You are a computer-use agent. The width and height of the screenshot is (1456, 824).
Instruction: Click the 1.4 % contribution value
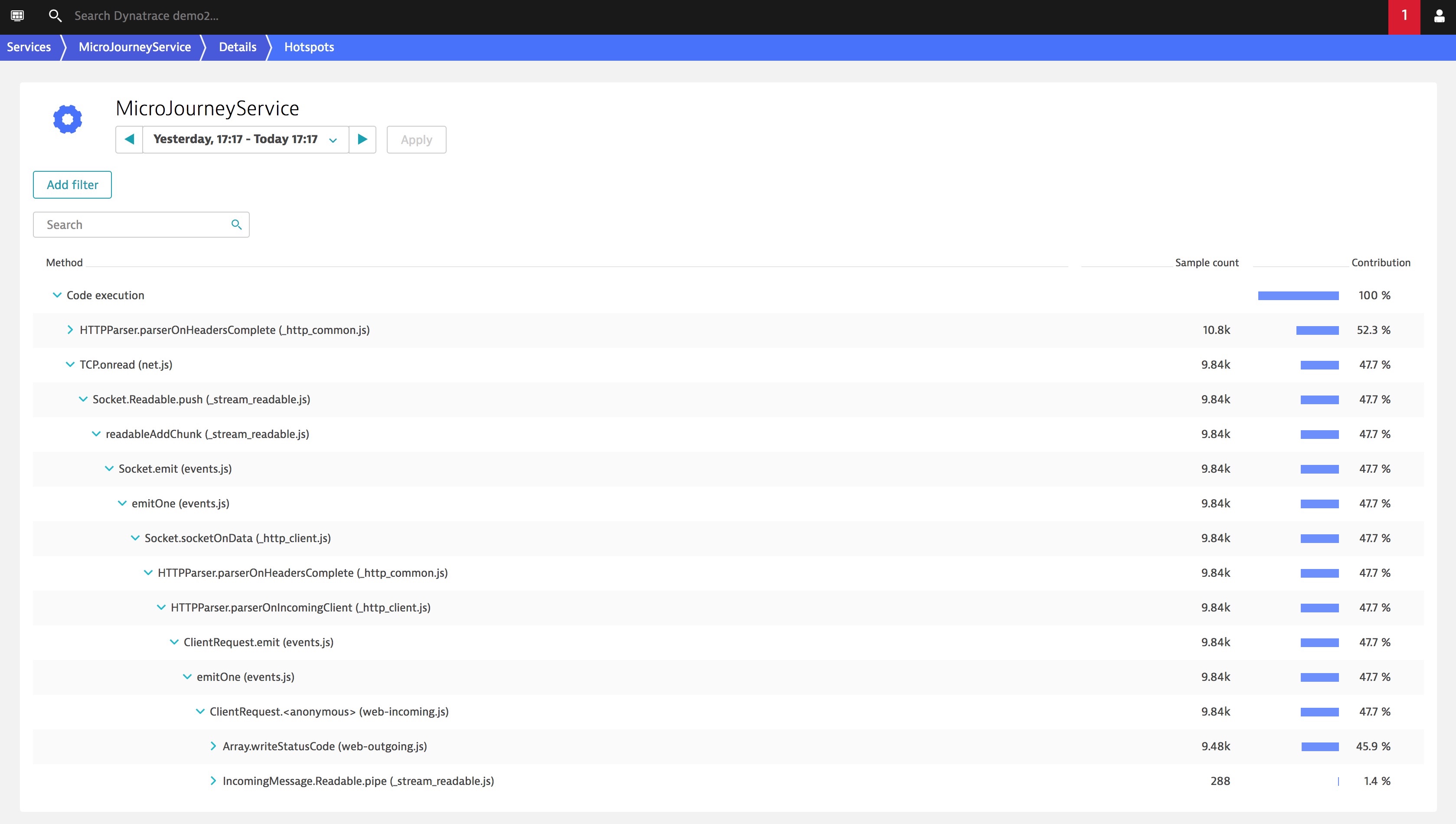(x=1377, y=781)
